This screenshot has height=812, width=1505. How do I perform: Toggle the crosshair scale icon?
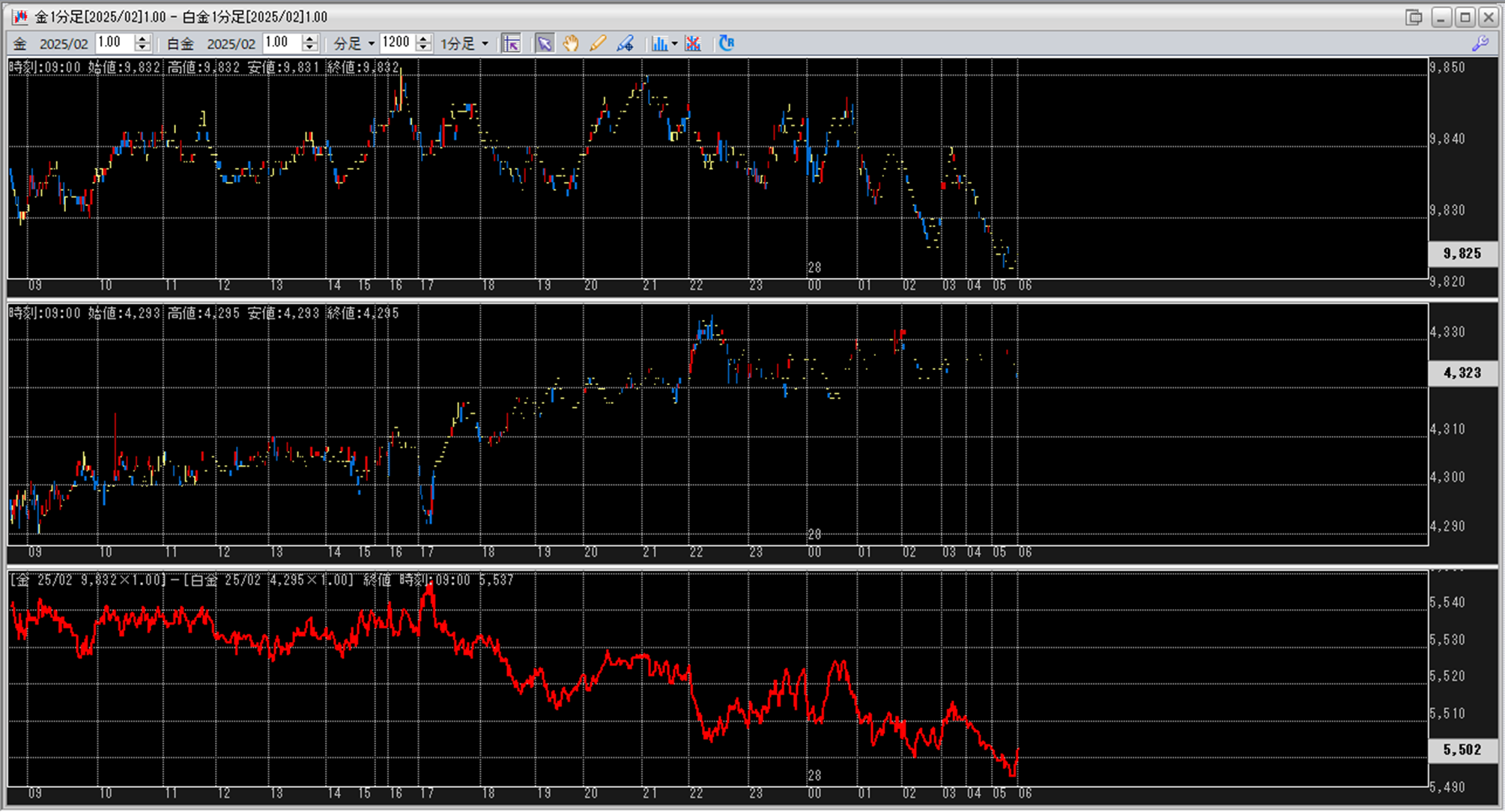(512, 43)
